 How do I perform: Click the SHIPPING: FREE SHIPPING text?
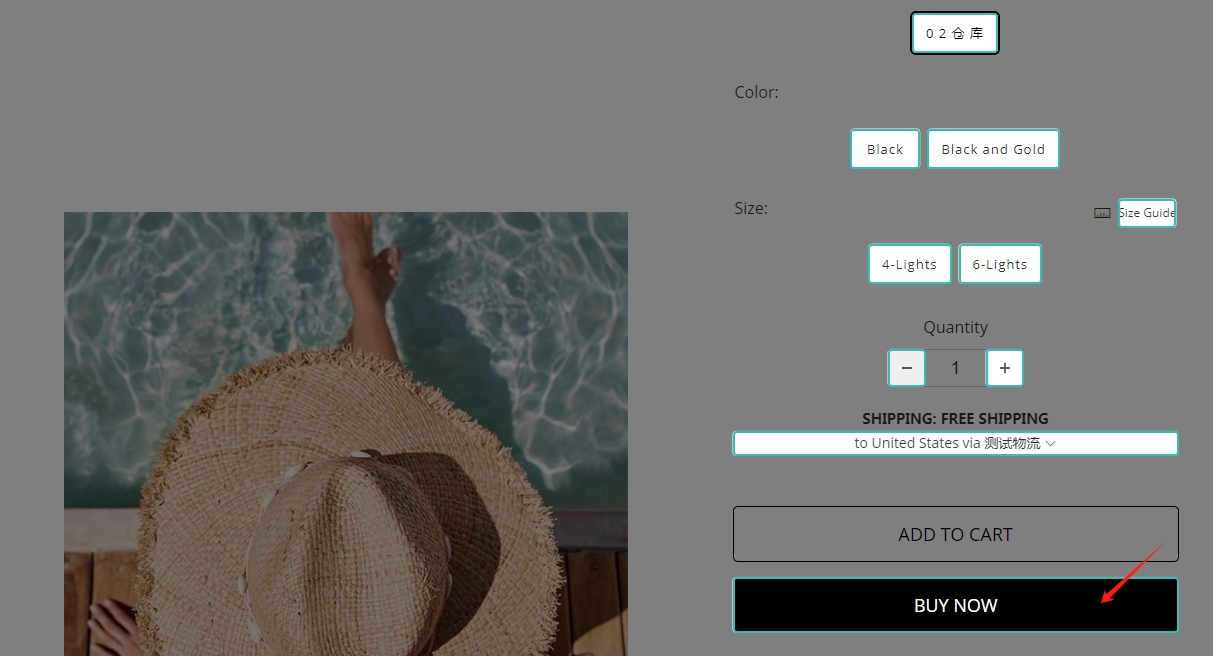click(955, 418)
